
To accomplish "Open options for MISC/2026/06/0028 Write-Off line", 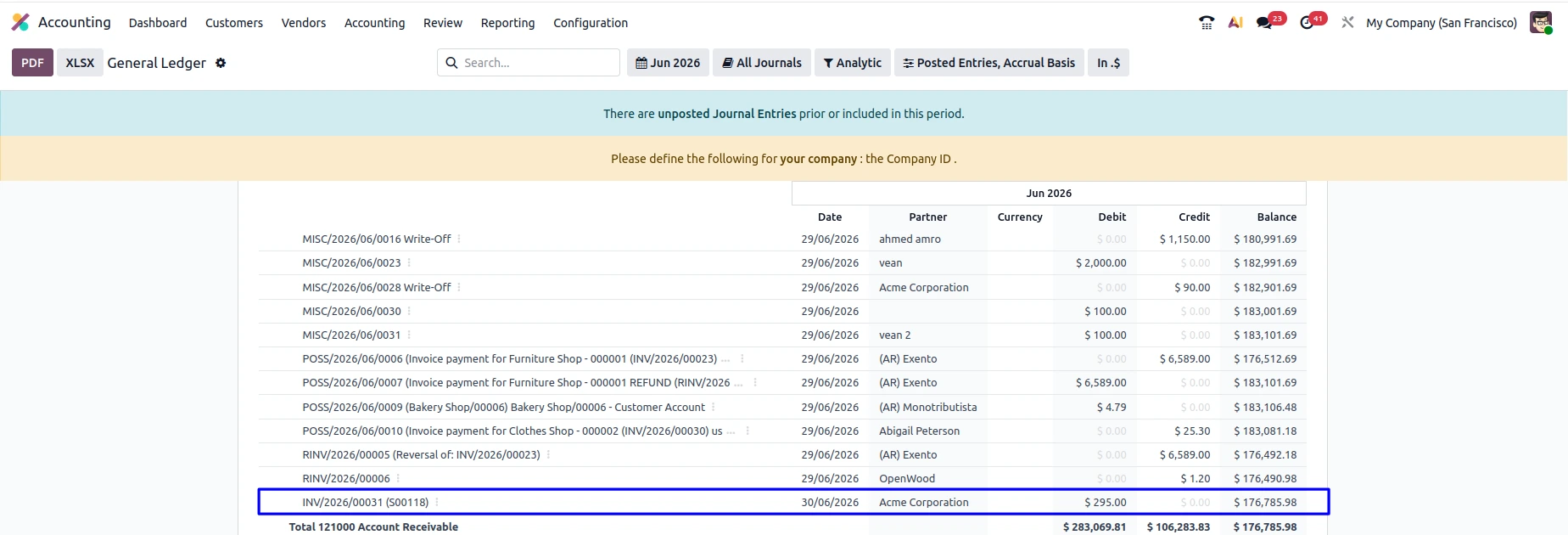I will click(459, 288).
